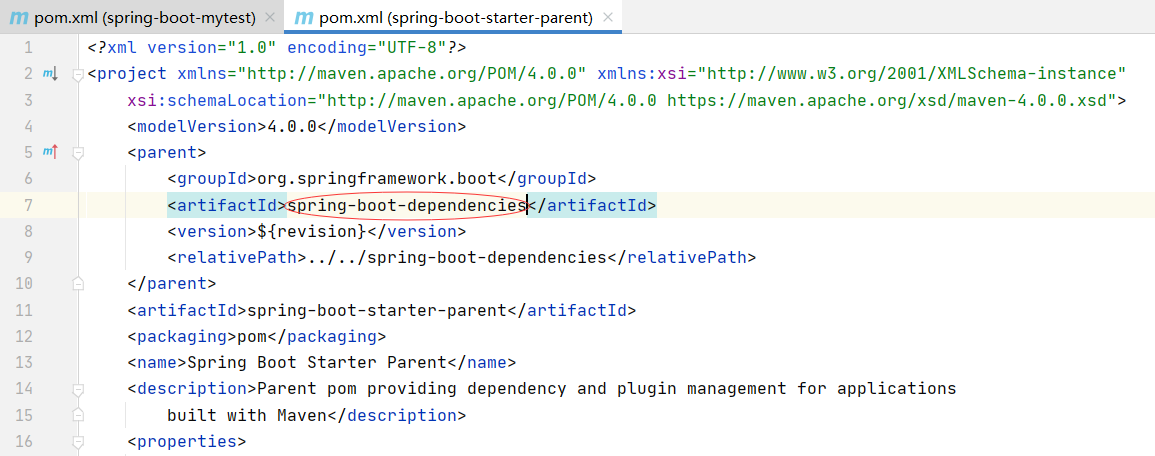The height and width of the screenshot is (456, 1155).
Task: Click fold end marker on line 15
Action: 78,415
